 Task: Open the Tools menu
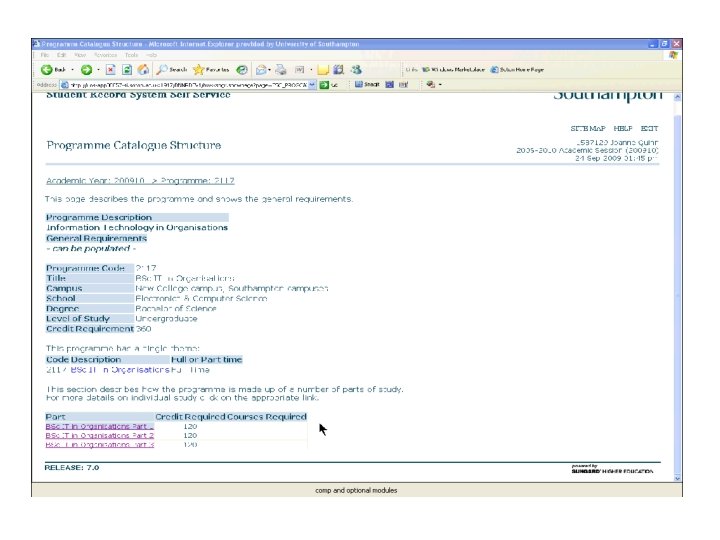pyautogui.click(x=131, y=55)
